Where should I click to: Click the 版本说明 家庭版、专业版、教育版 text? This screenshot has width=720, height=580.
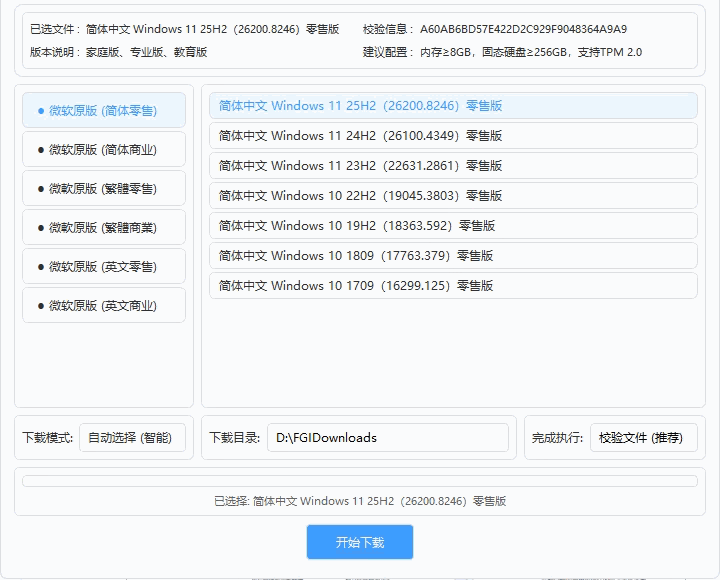146,52
